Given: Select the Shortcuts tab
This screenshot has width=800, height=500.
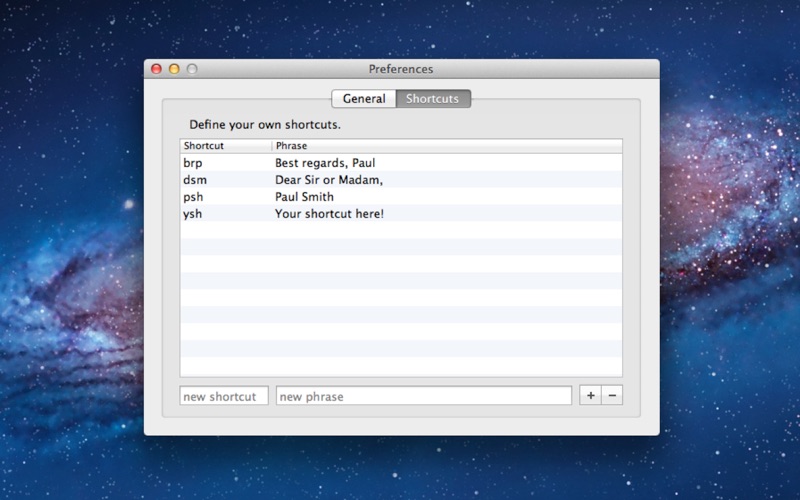Looking at the screenshot, I should point(433,99).
